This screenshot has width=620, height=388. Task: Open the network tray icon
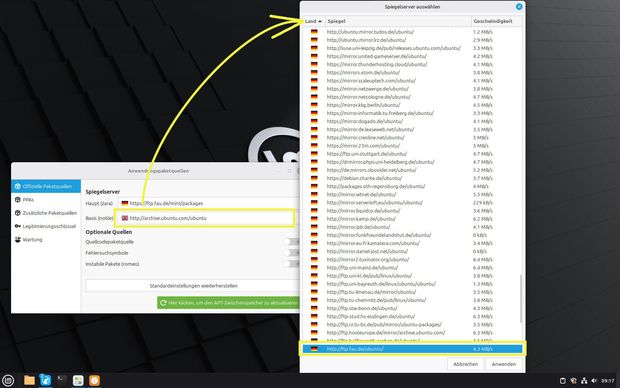point(584,381)
